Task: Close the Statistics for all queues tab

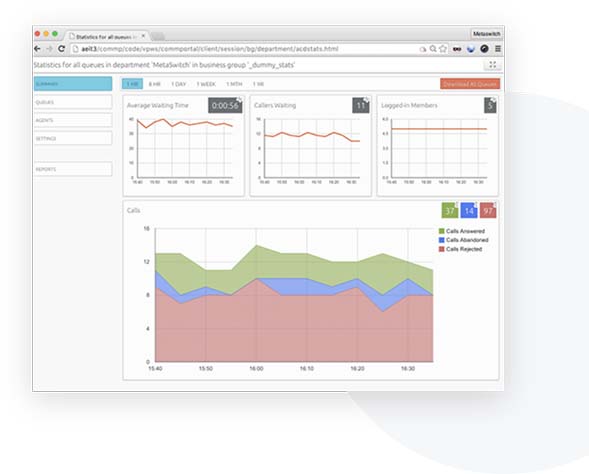Action: [x=143, y=36]
